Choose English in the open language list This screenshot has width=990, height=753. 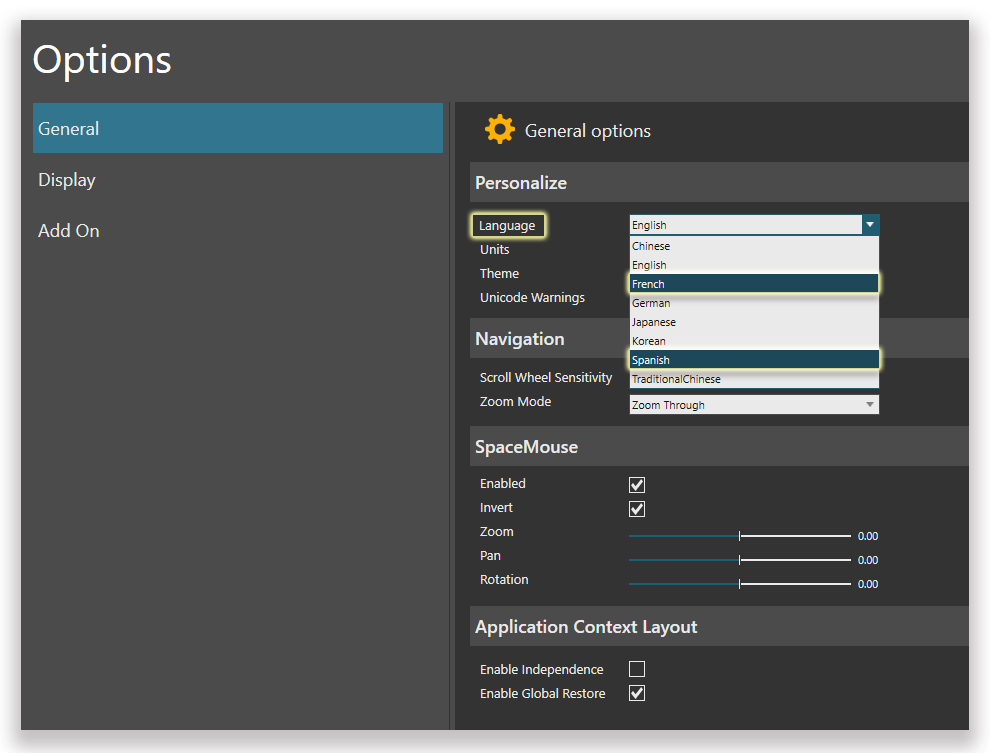[754, 265]
